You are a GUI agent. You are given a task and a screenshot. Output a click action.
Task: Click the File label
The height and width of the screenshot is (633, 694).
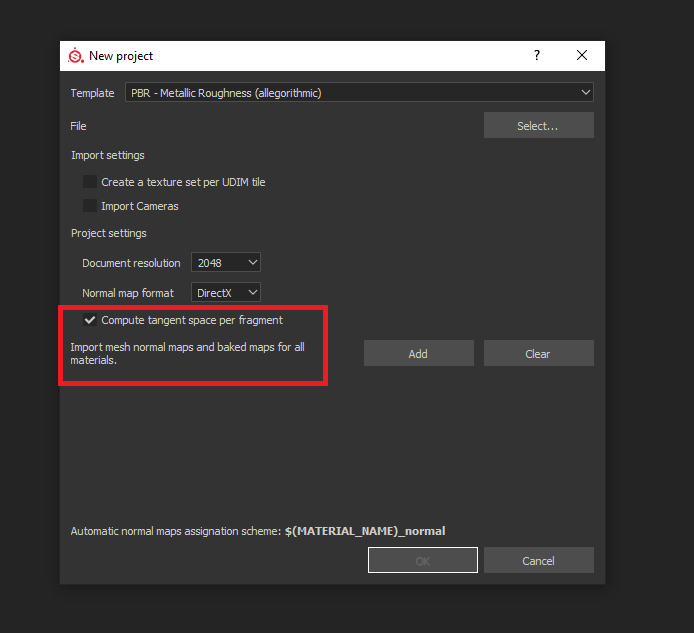click(78, 126)
